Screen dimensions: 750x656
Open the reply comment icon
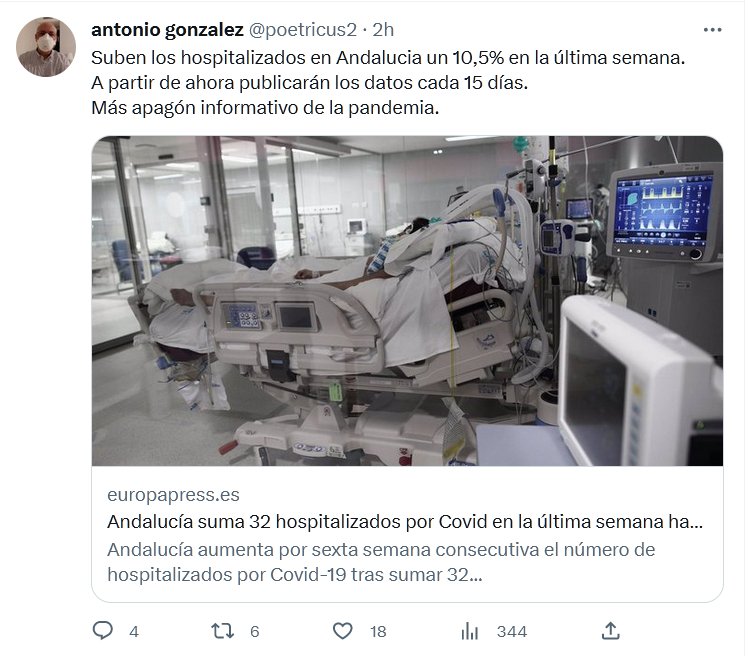tap(102, 631)
